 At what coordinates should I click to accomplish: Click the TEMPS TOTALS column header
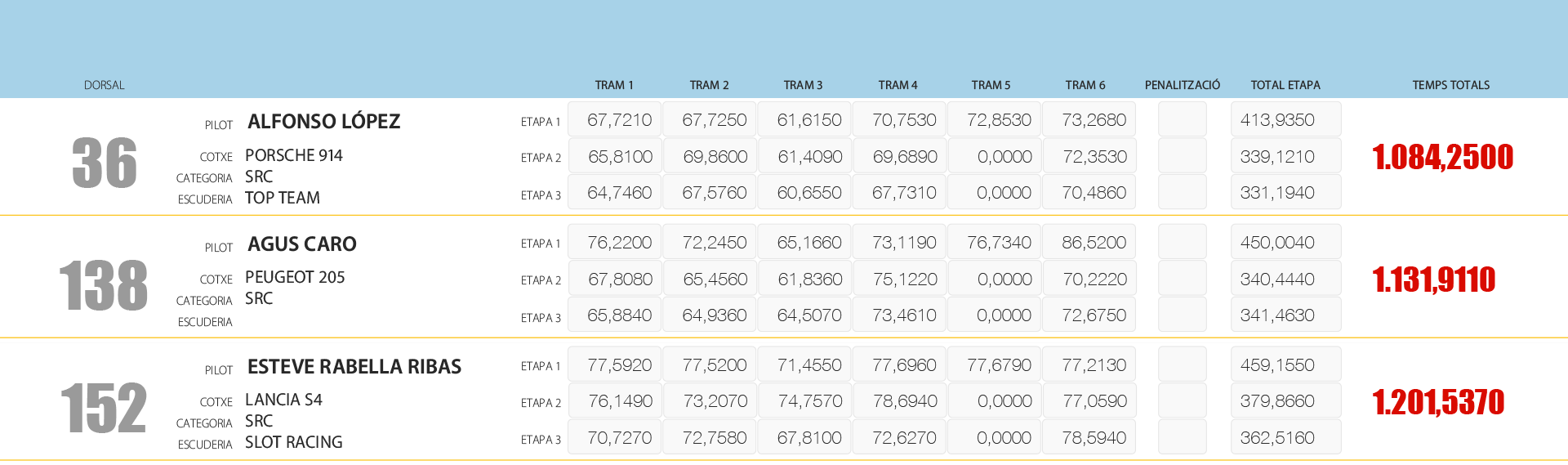[x=1450, y=85]
